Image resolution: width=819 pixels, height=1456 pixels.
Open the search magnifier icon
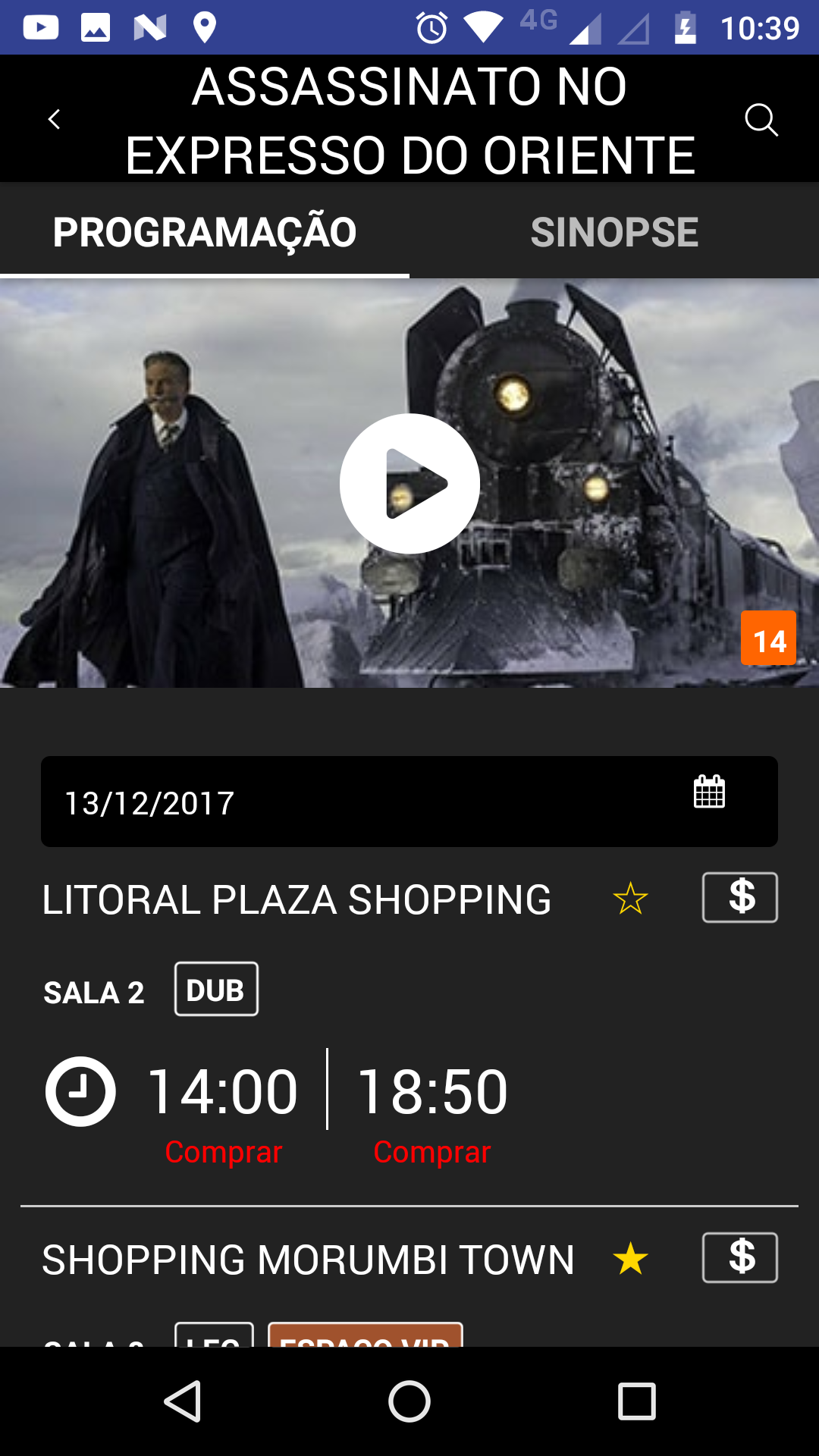click(x=761, y=120)
